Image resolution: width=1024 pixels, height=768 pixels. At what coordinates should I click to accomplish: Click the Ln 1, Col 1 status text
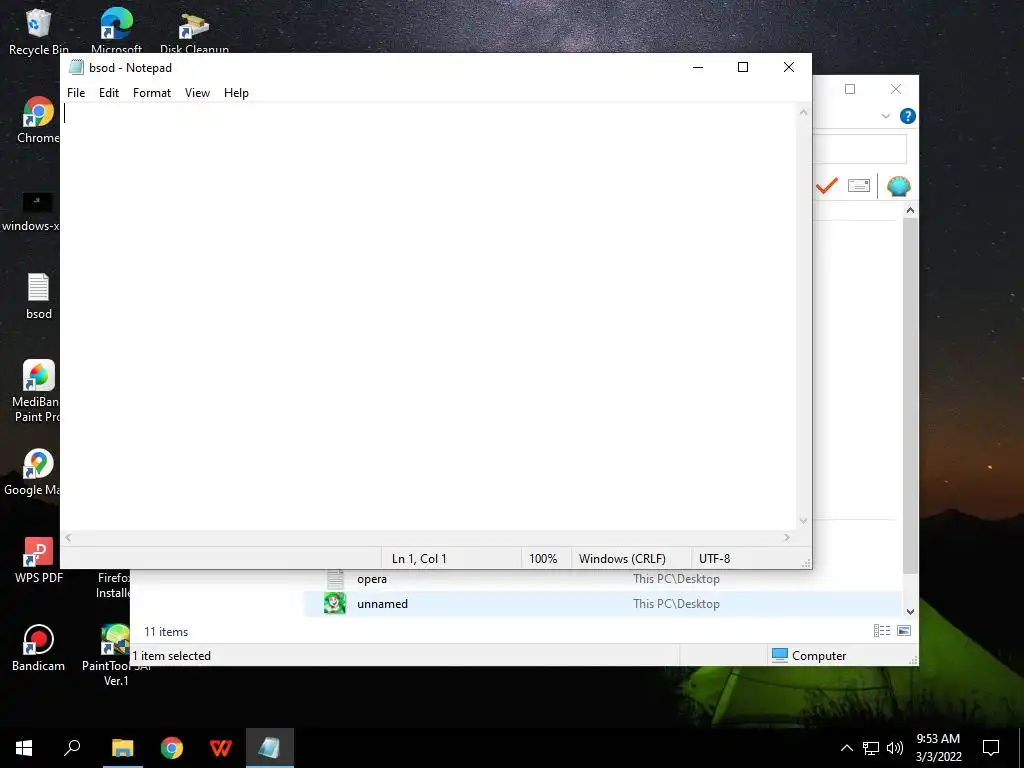point(419,558)
